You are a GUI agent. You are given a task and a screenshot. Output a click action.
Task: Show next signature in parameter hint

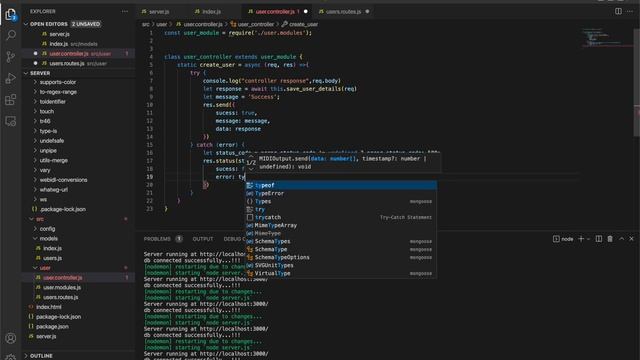pos(251,169)
